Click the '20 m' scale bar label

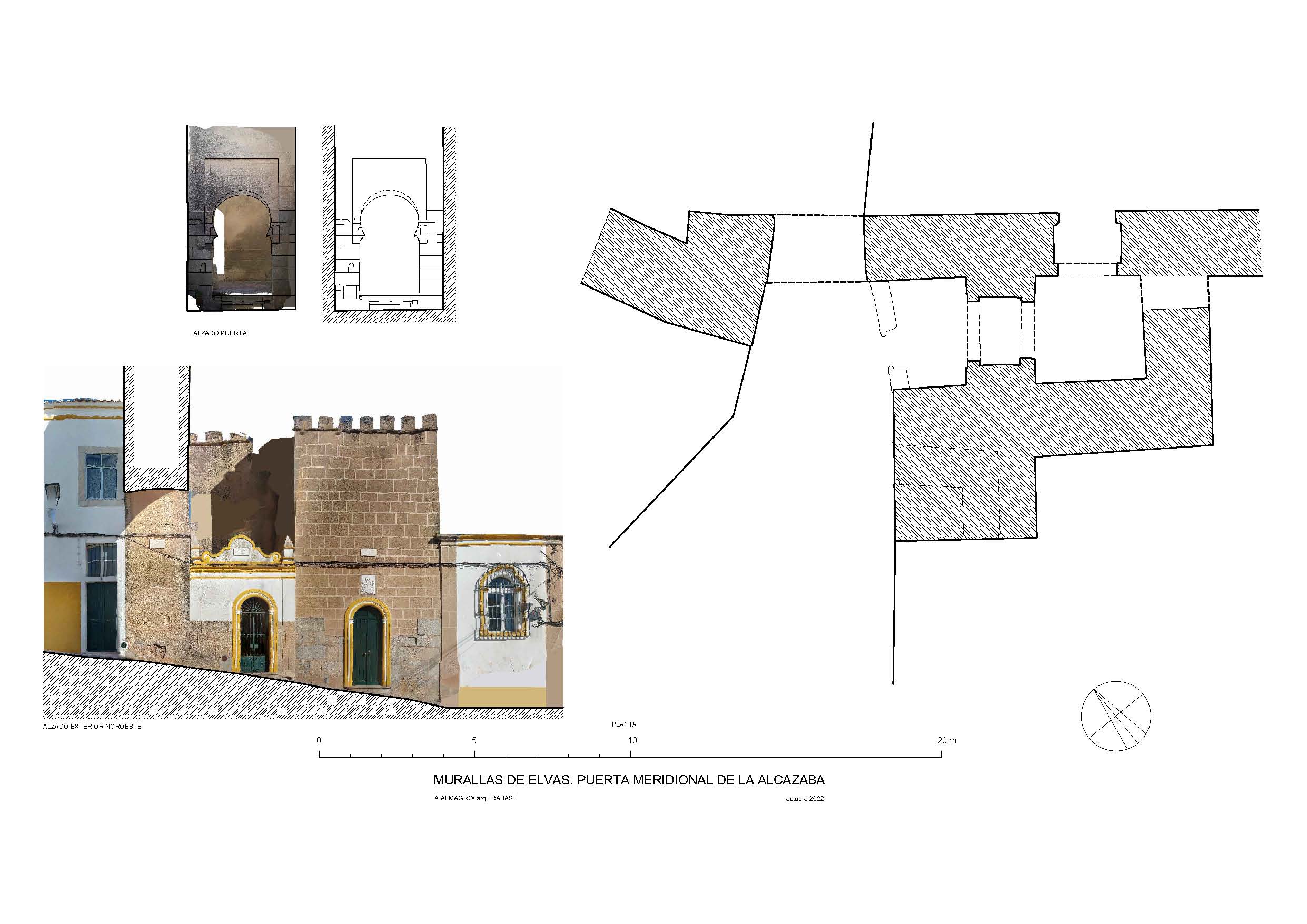click(x=947, y=741)
